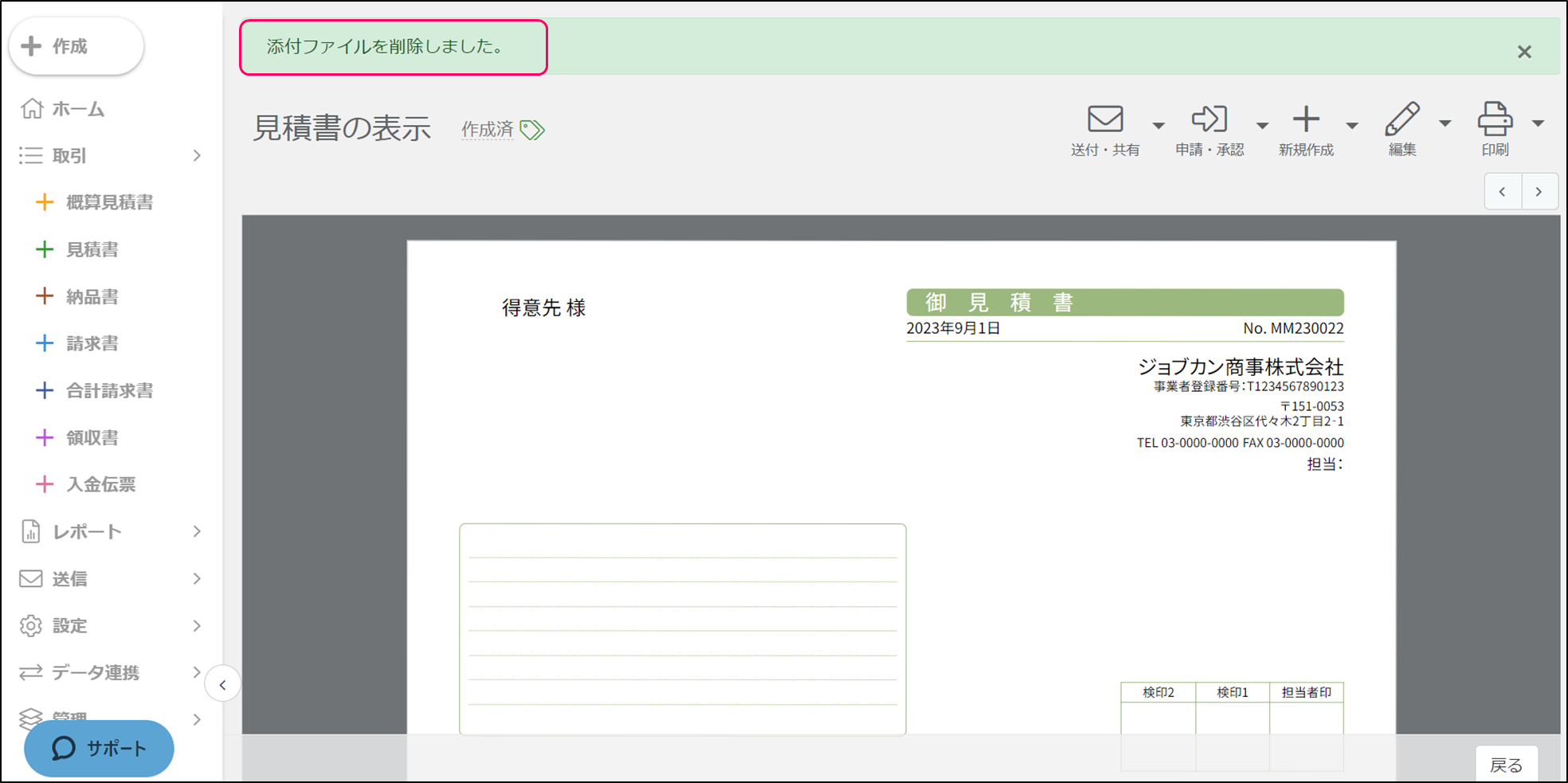Click the 送付・共有 envelope icon
The image size is (1568, 783).
1105,119
